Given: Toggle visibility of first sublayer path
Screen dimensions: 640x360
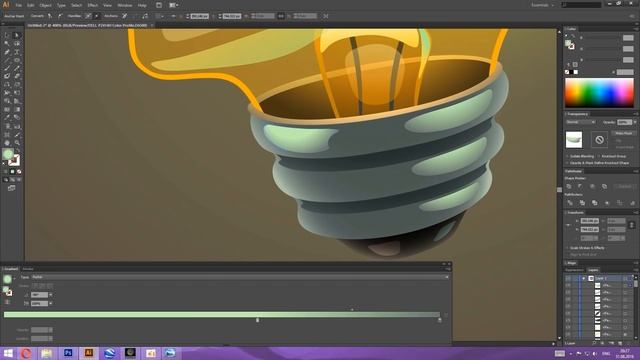Looking at the screenshot, I should tap(568, 285).
